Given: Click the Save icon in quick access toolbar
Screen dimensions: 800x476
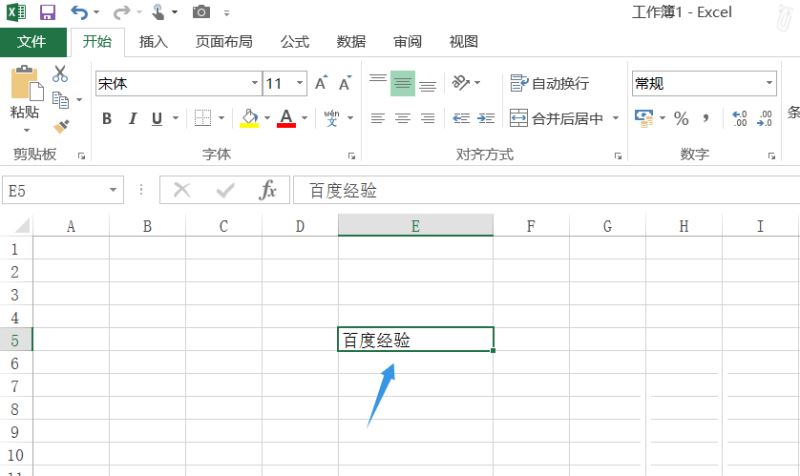Looking at the screenshot, I should (x=47, y=13).
